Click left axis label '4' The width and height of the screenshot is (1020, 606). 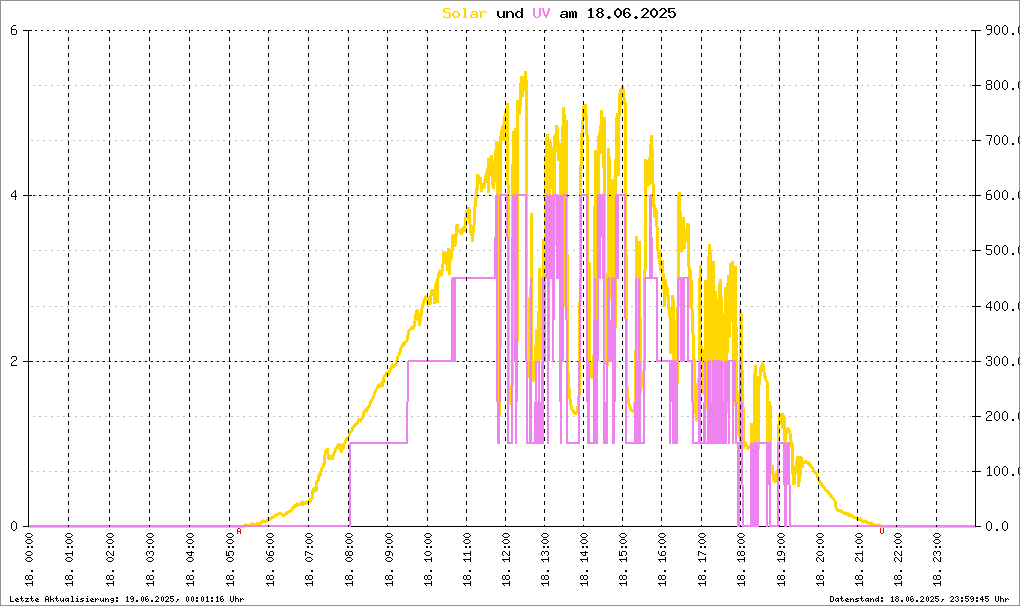point(14,196)
